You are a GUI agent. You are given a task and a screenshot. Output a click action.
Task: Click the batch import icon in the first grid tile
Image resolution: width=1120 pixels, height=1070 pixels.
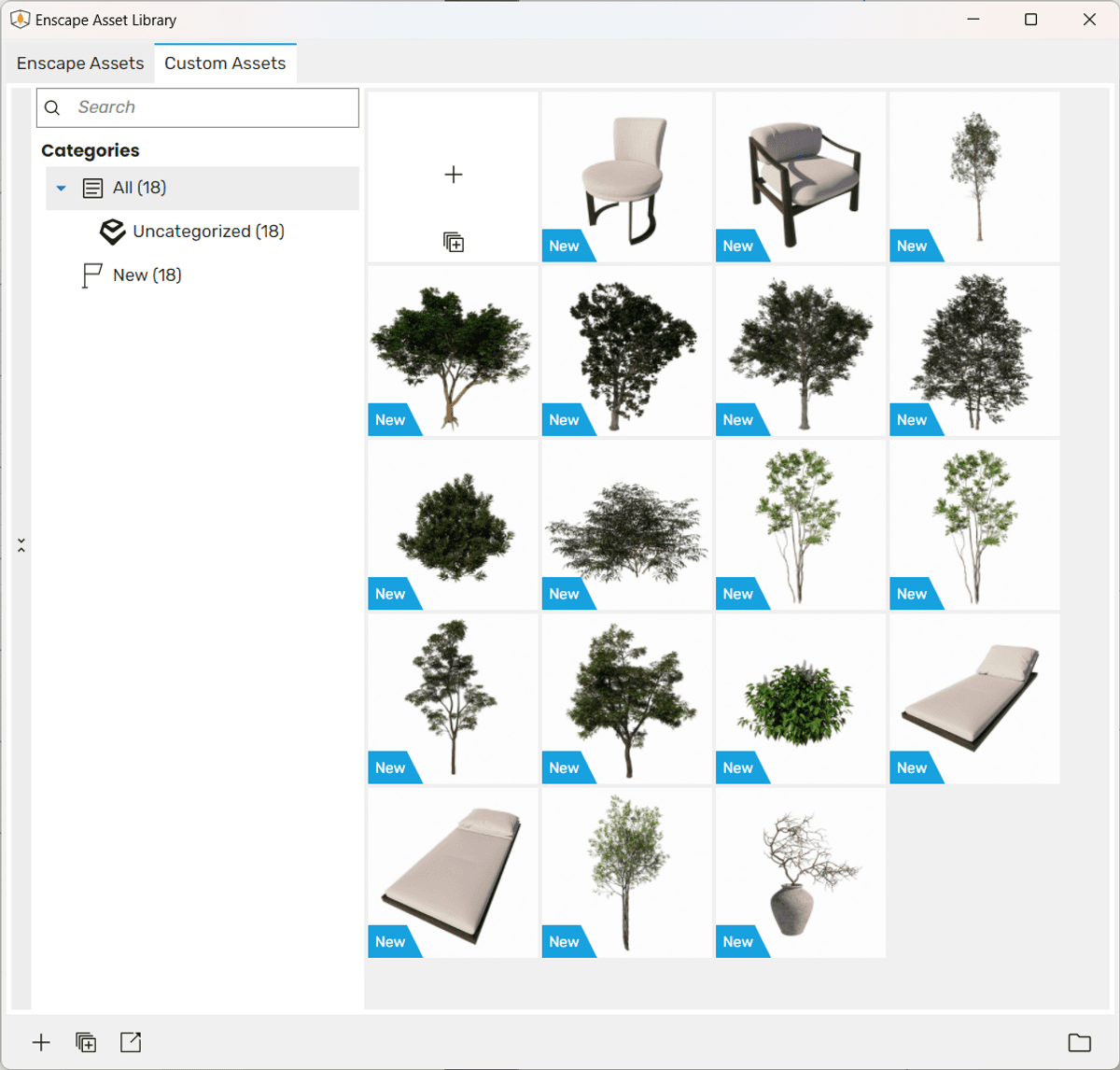coord(454,243)
